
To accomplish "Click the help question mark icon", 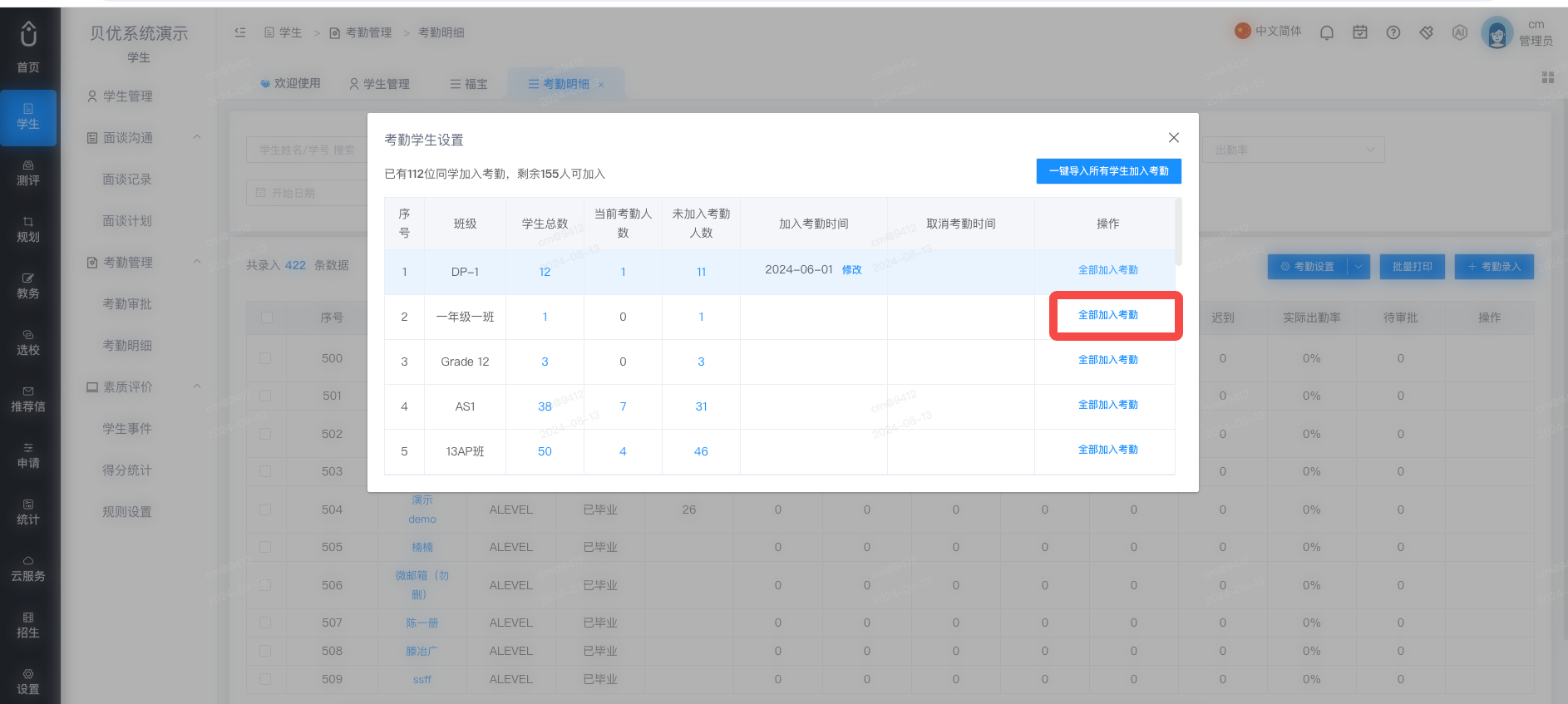I will click(x=1393, y=32).
